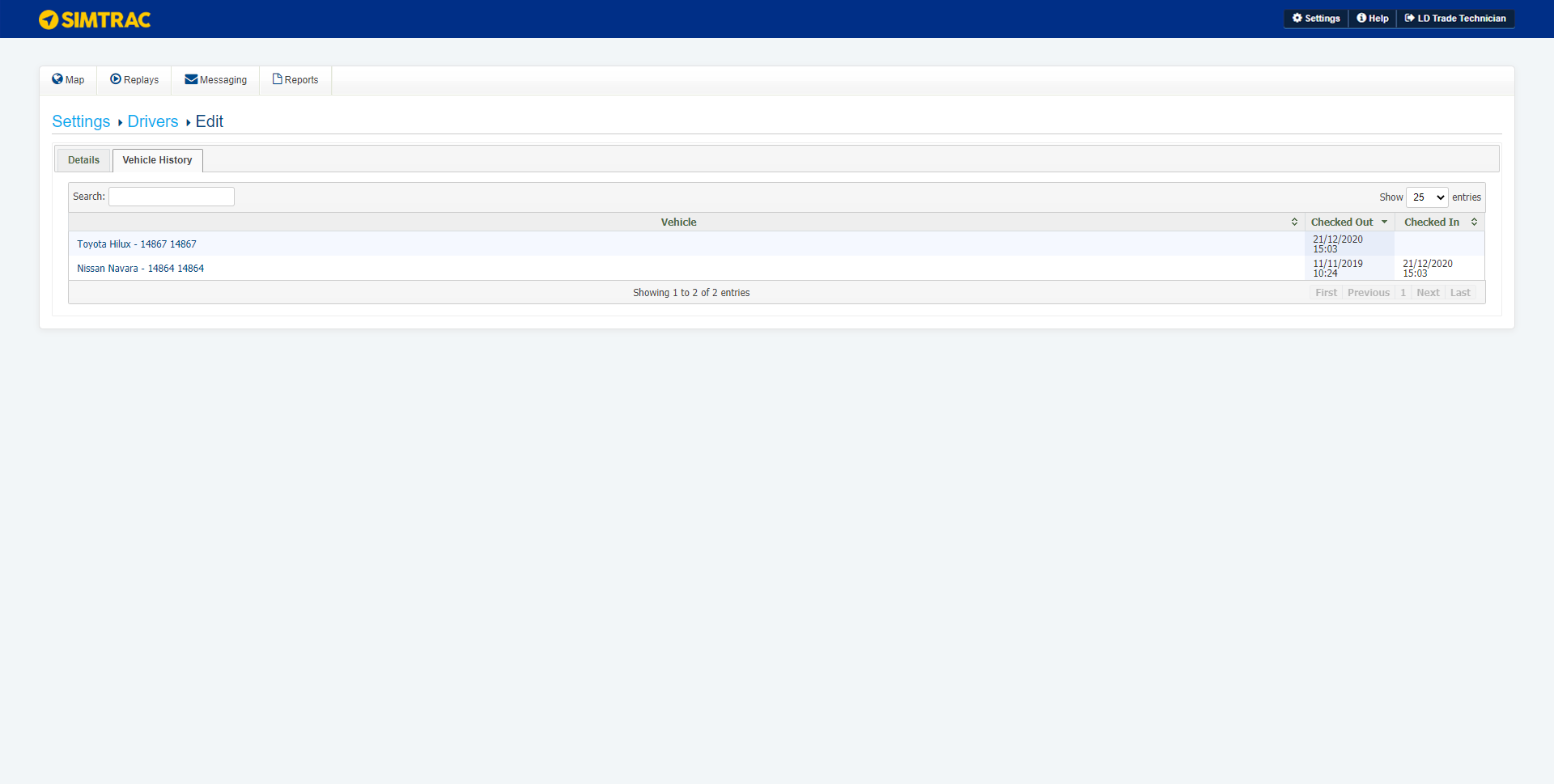Image resolution: width=1554 pixels, height=784 pixels.
Task: Click the sign-out arrow icon
Action: point(1409,18)
